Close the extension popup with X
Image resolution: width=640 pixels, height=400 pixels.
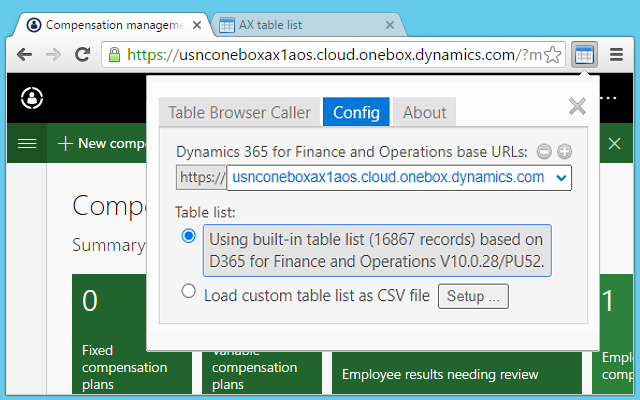pos(576,107)
